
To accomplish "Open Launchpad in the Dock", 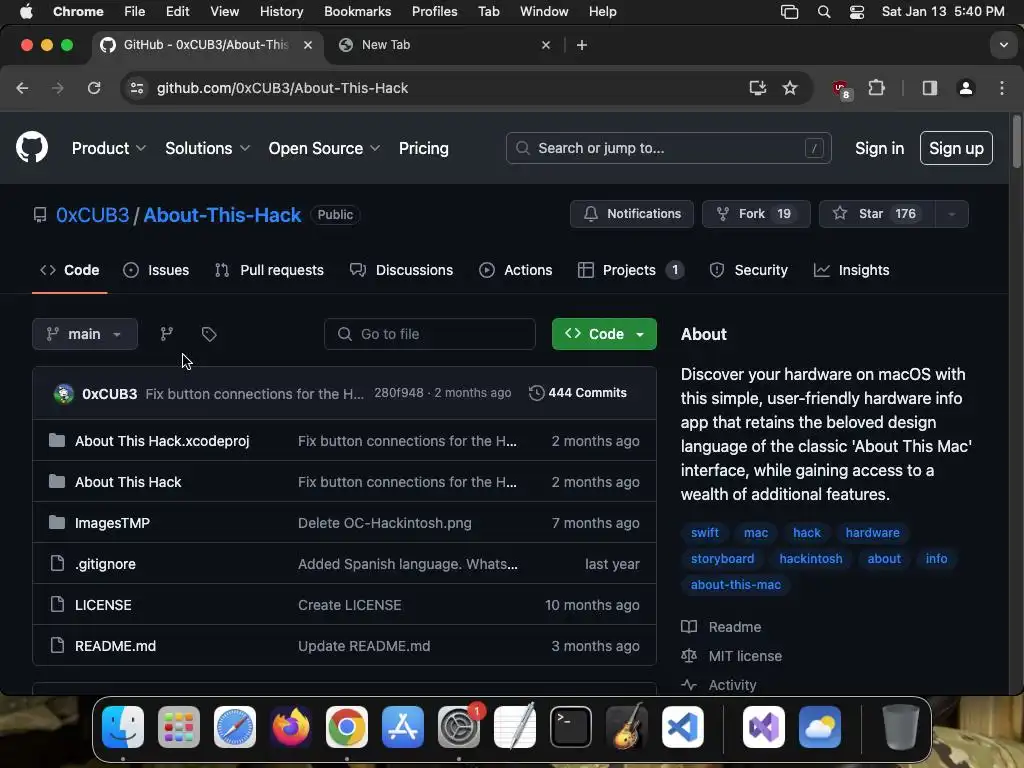I will point(179,727).
